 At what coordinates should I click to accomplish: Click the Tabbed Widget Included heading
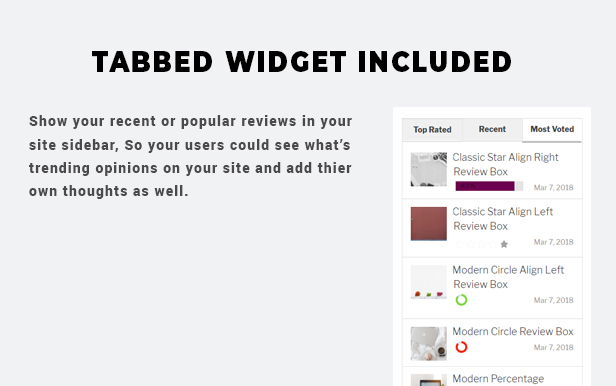click(x=302, y=62)
